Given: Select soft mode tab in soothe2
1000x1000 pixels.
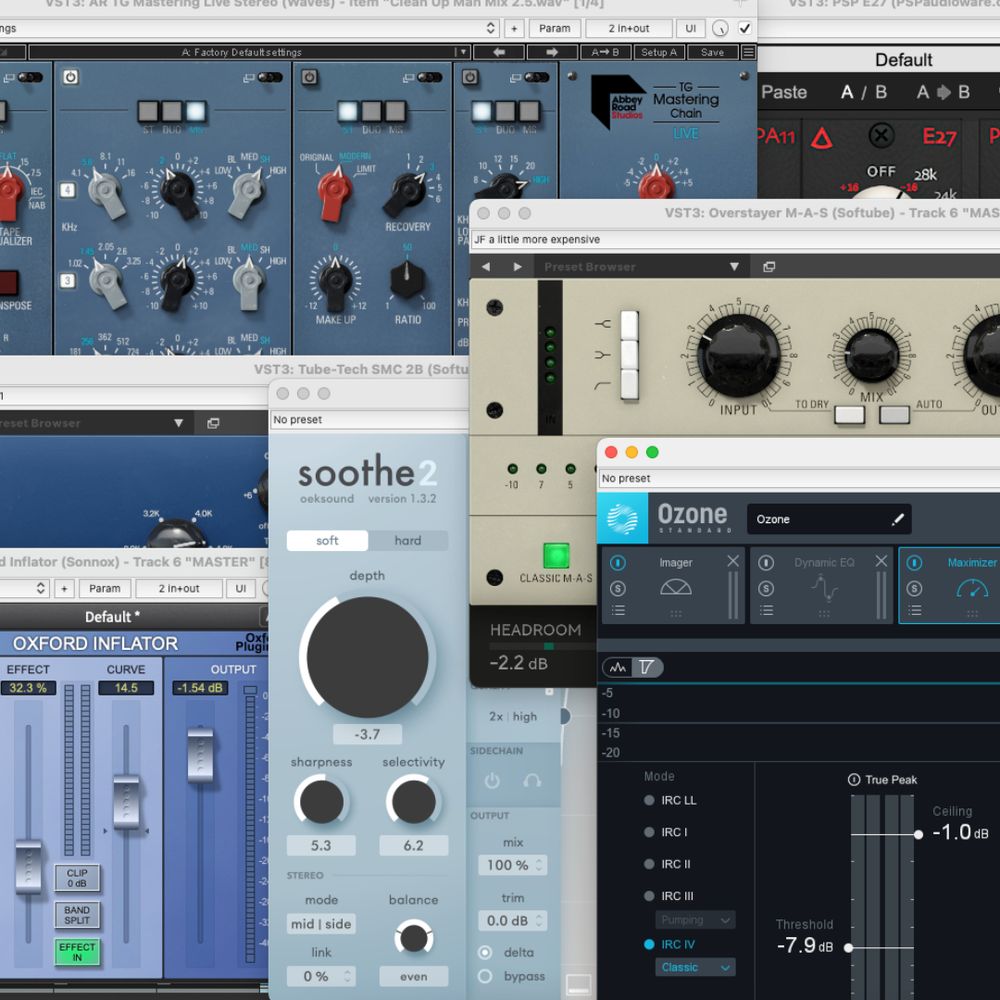Looking at the screenshot, I should (x=327, y=540).
